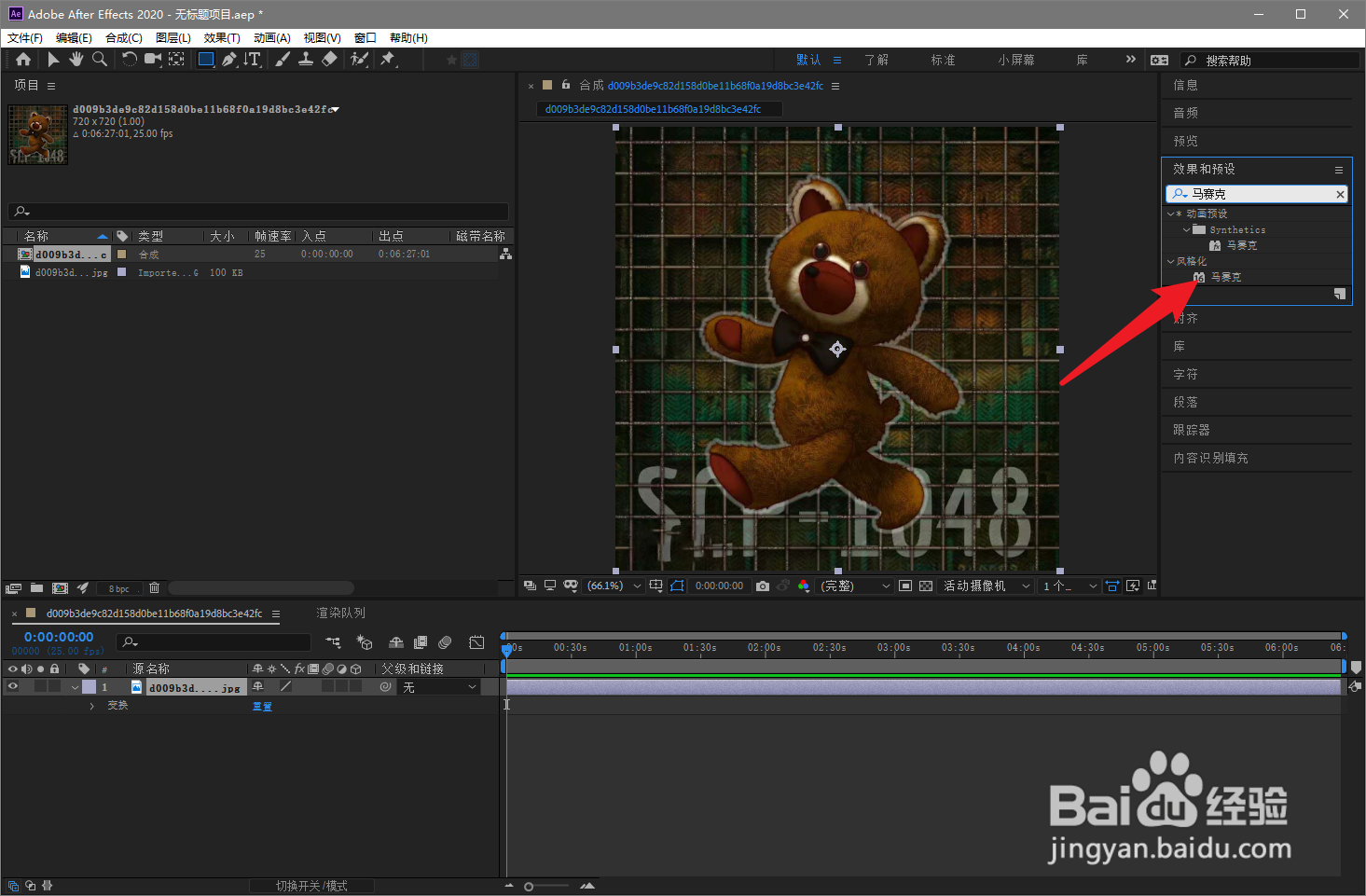Select the Rotation tool
The width and height of the screenshot is (1366, 896).
click(130, 60)
